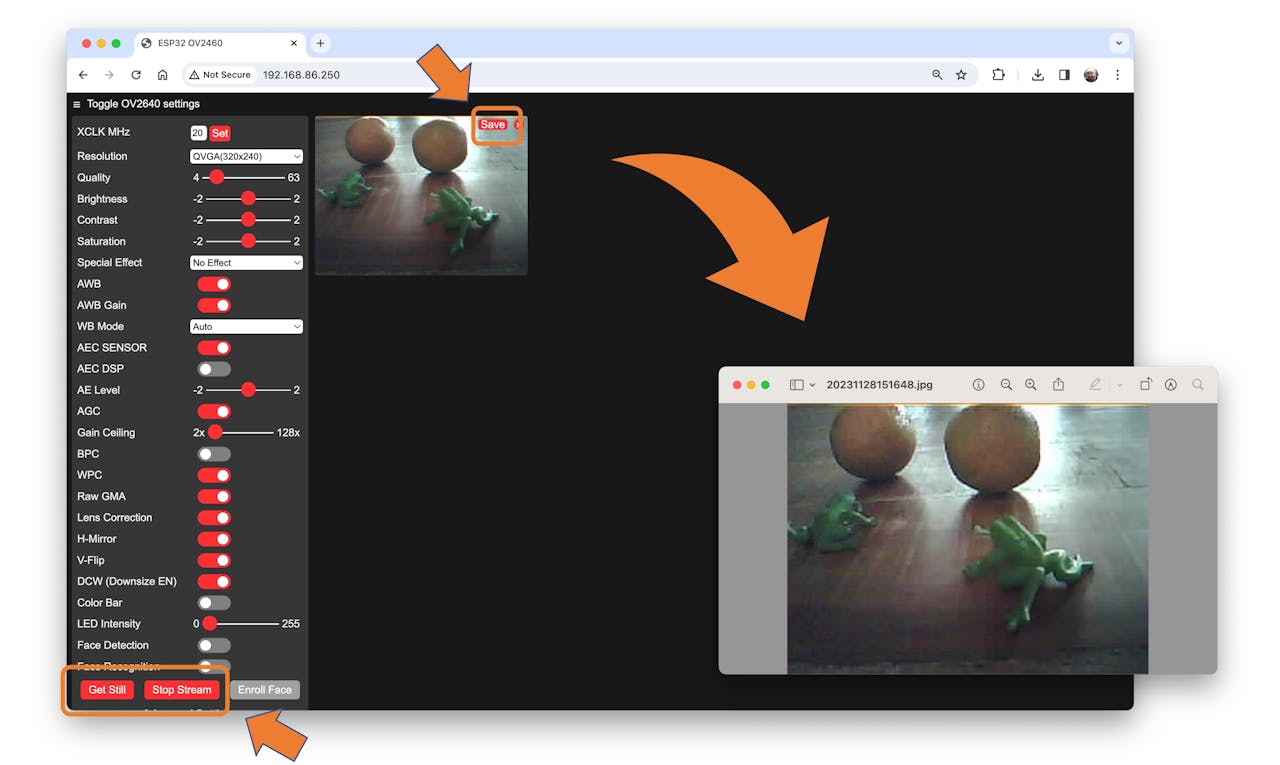This screenshot has height=765, width=1280.
Task: Open browser downloads icon
Action: [1038, 75]
